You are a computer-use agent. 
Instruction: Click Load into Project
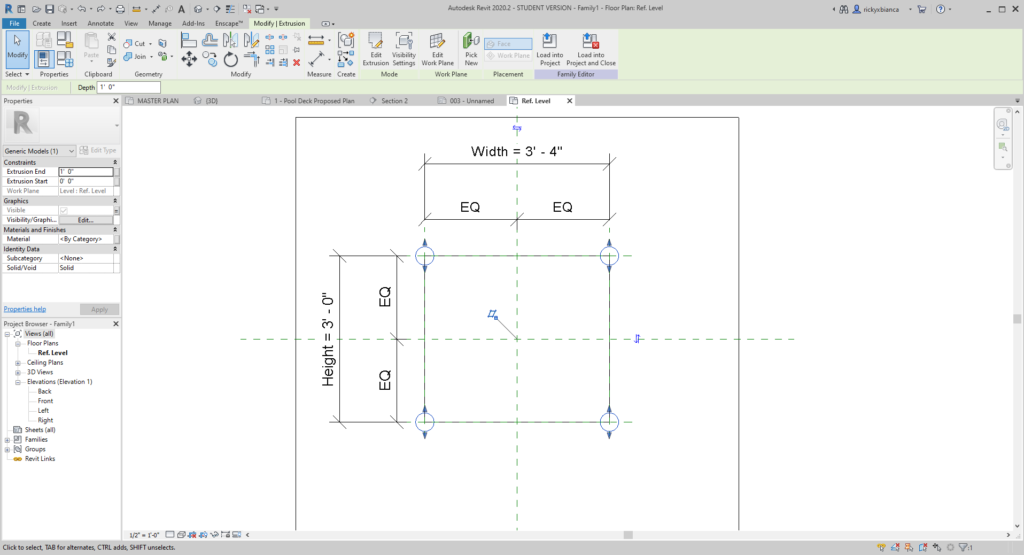tap(549, 49)
